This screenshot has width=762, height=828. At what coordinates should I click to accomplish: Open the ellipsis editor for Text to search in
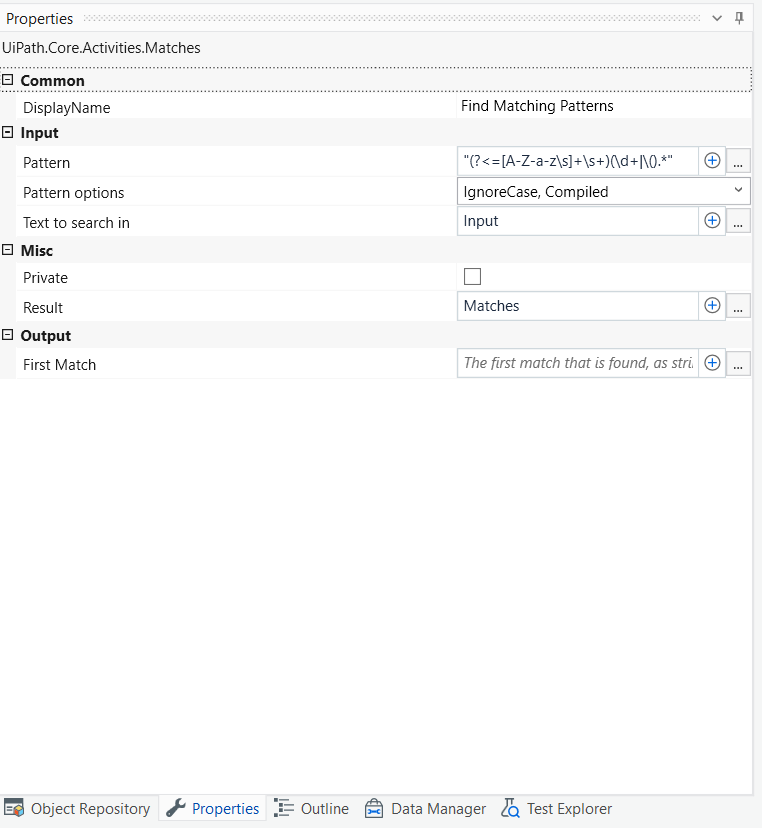[738, 221]
